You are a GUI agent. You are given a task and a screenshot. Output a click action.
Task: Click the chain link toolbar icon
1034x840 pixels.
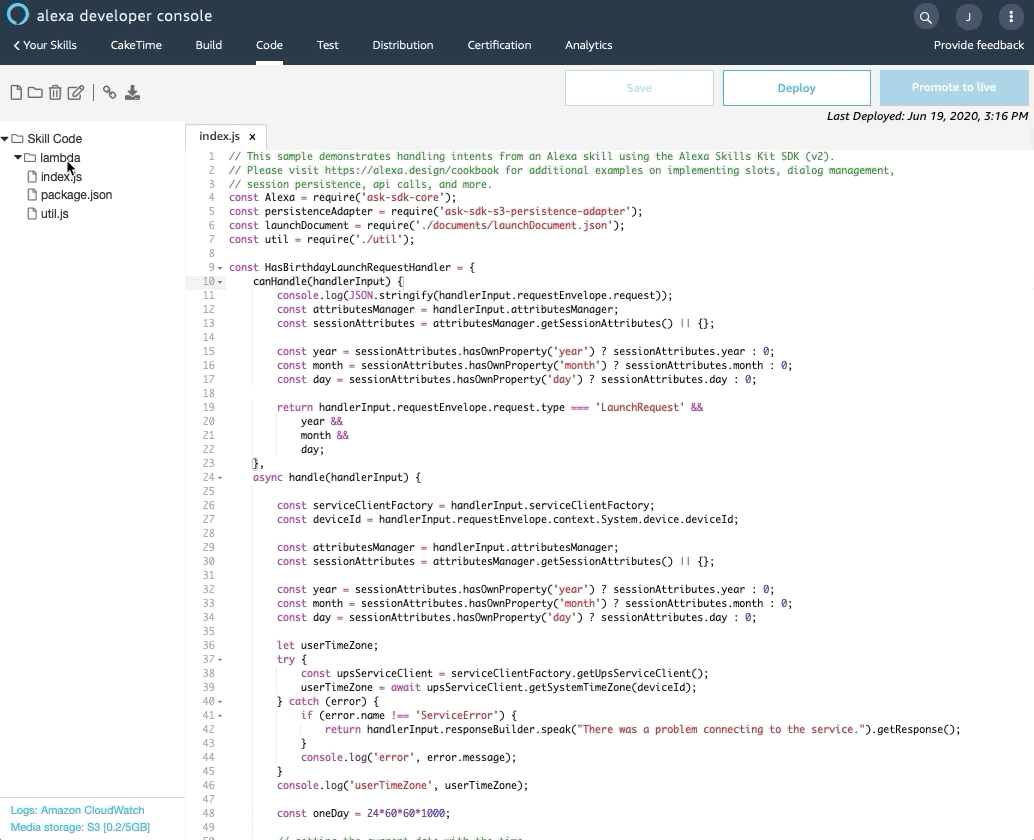pos(110,93)
